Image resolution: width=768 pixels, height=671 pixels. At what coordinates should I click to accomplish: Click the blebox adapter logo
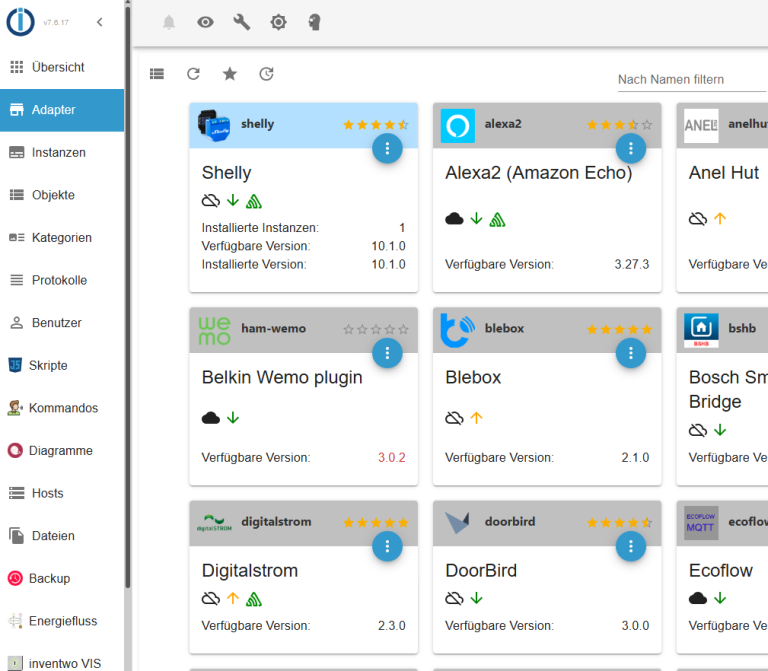(457, 331)
